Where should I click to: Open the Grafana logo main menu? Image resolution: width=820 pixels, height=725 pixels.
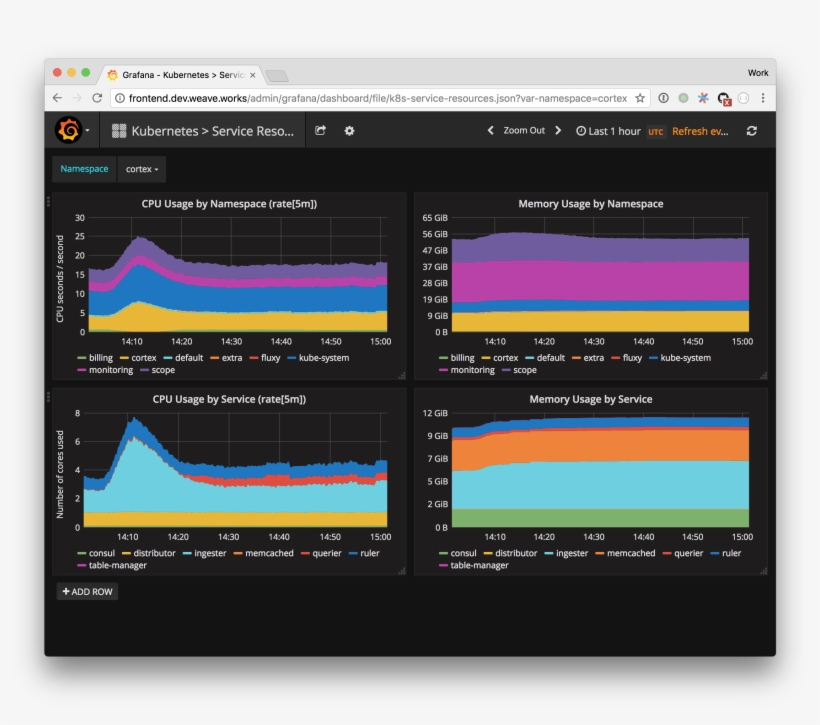coord(68,130)
